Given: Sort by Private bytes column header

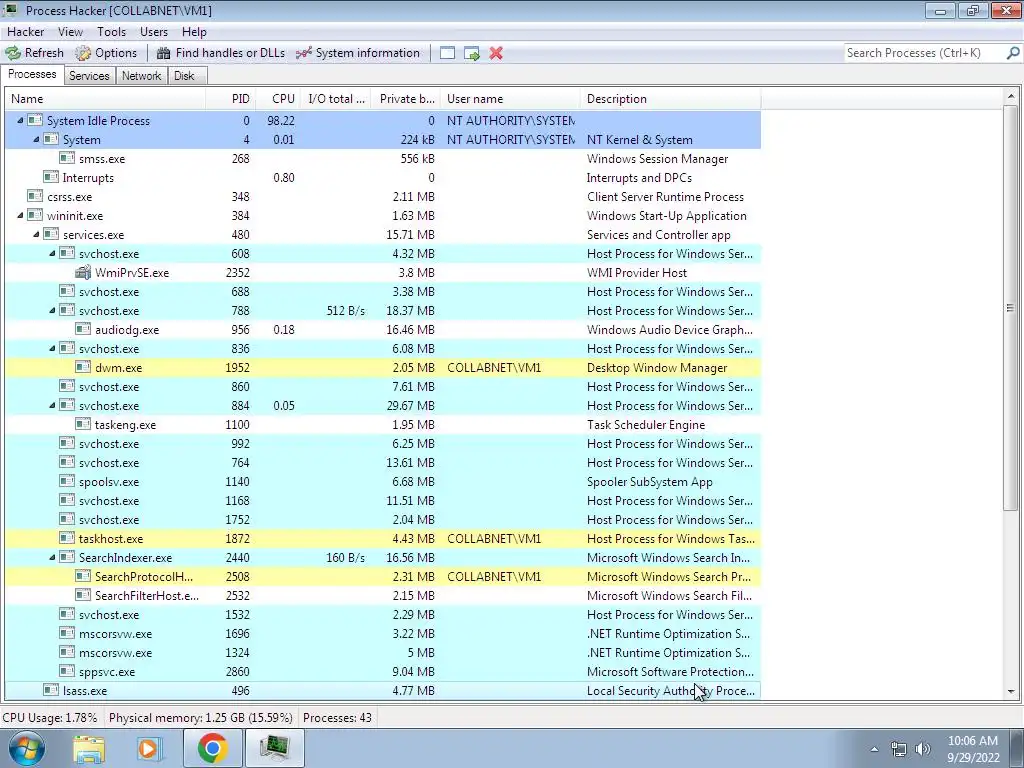Looking at the screenshot, I should pyautogui.click(x=406, y=99).
